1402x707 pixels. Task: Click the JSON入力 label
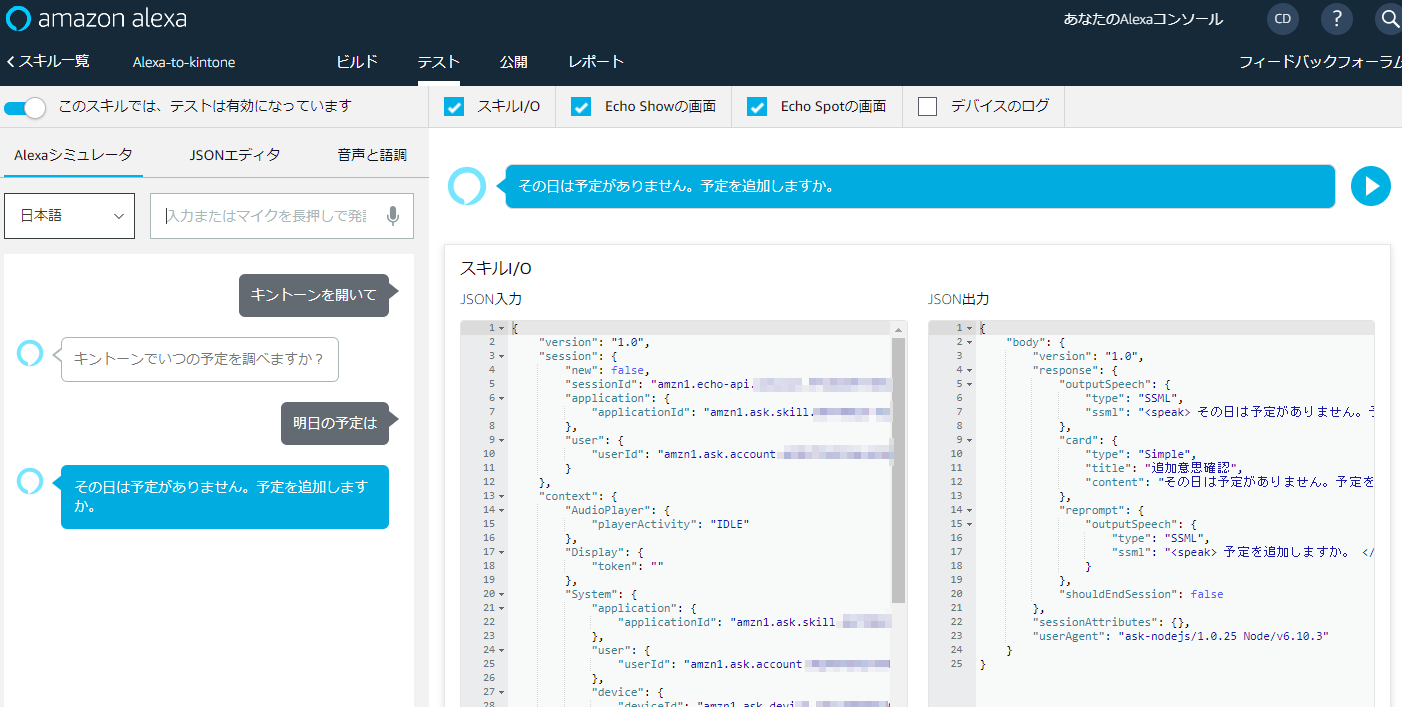coord(491,299)
